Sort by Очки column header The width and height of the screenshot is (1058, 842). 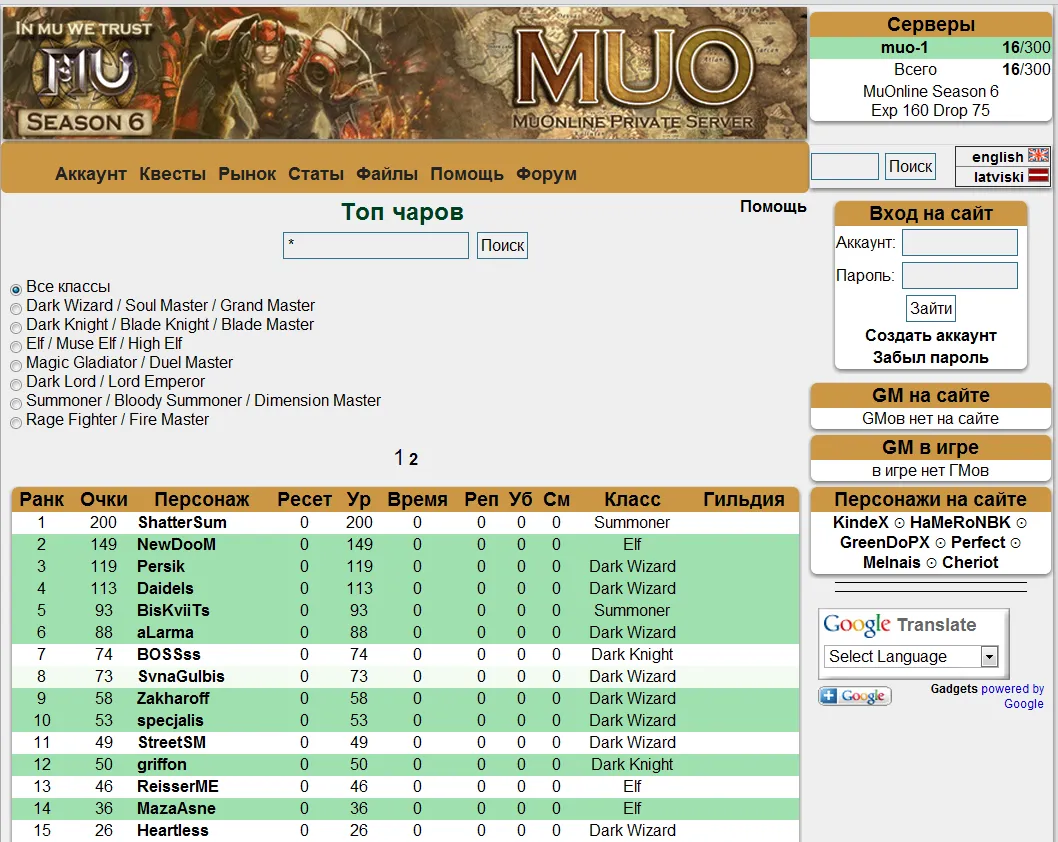tap(104, 499)
